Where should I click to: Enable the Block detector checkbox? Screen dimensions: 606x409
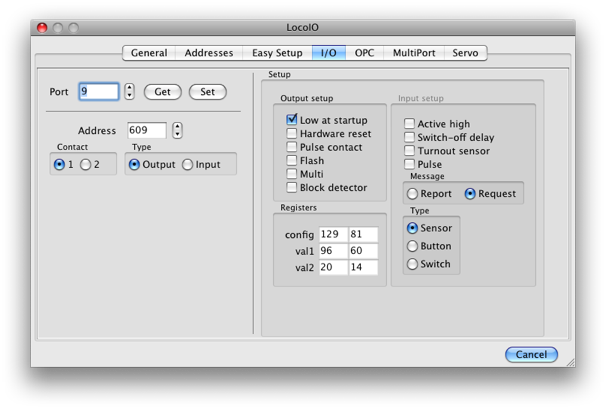click(292, 187)
